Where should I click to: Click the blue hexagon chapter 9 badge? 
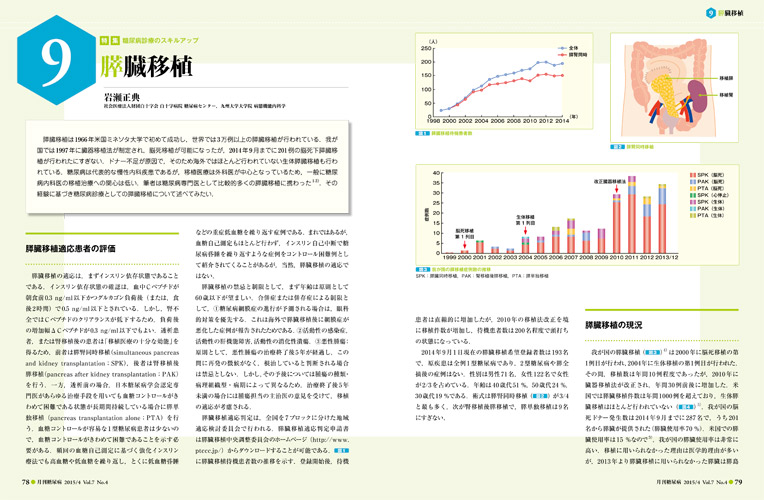click(x=57, y=60)
